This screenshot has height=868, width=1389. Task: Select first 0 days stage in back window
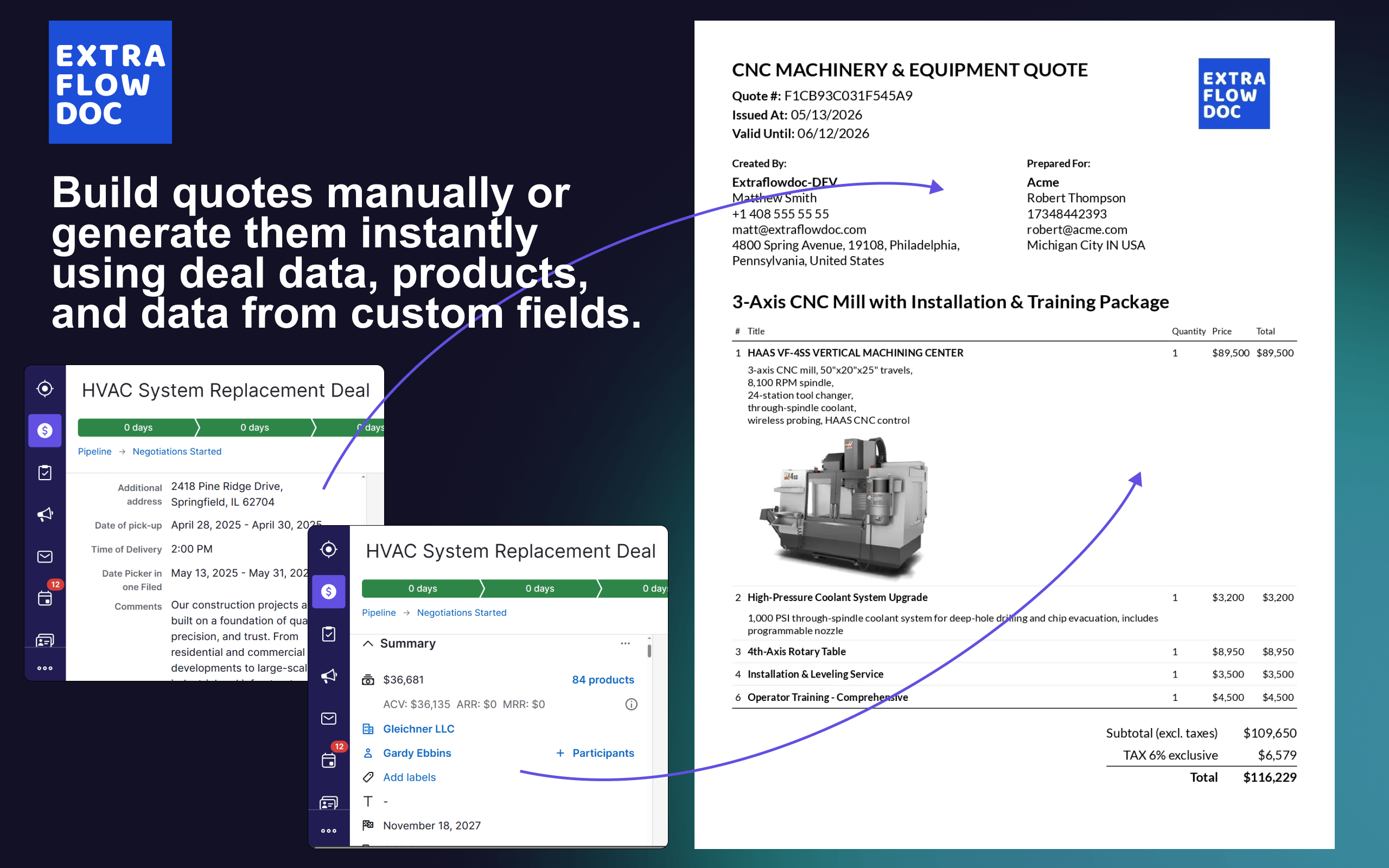tap(138, 427)
